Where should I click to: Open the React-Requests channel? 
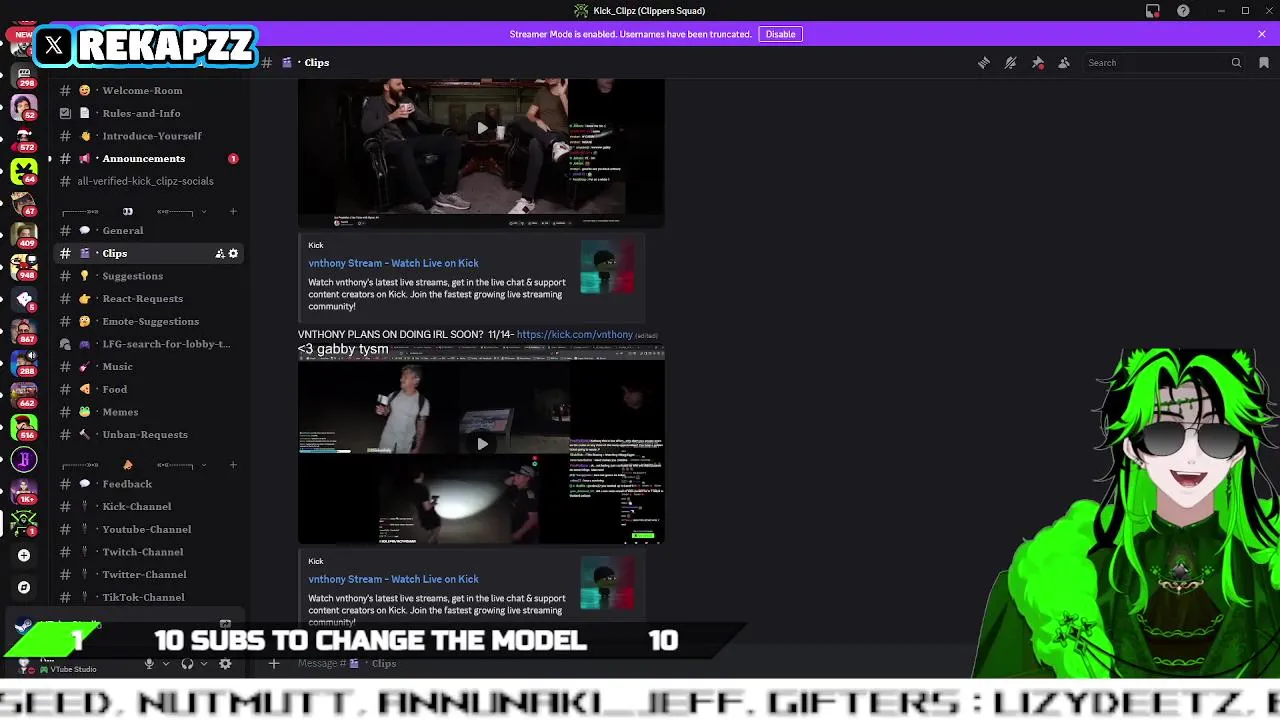click(x=148, y=299)
